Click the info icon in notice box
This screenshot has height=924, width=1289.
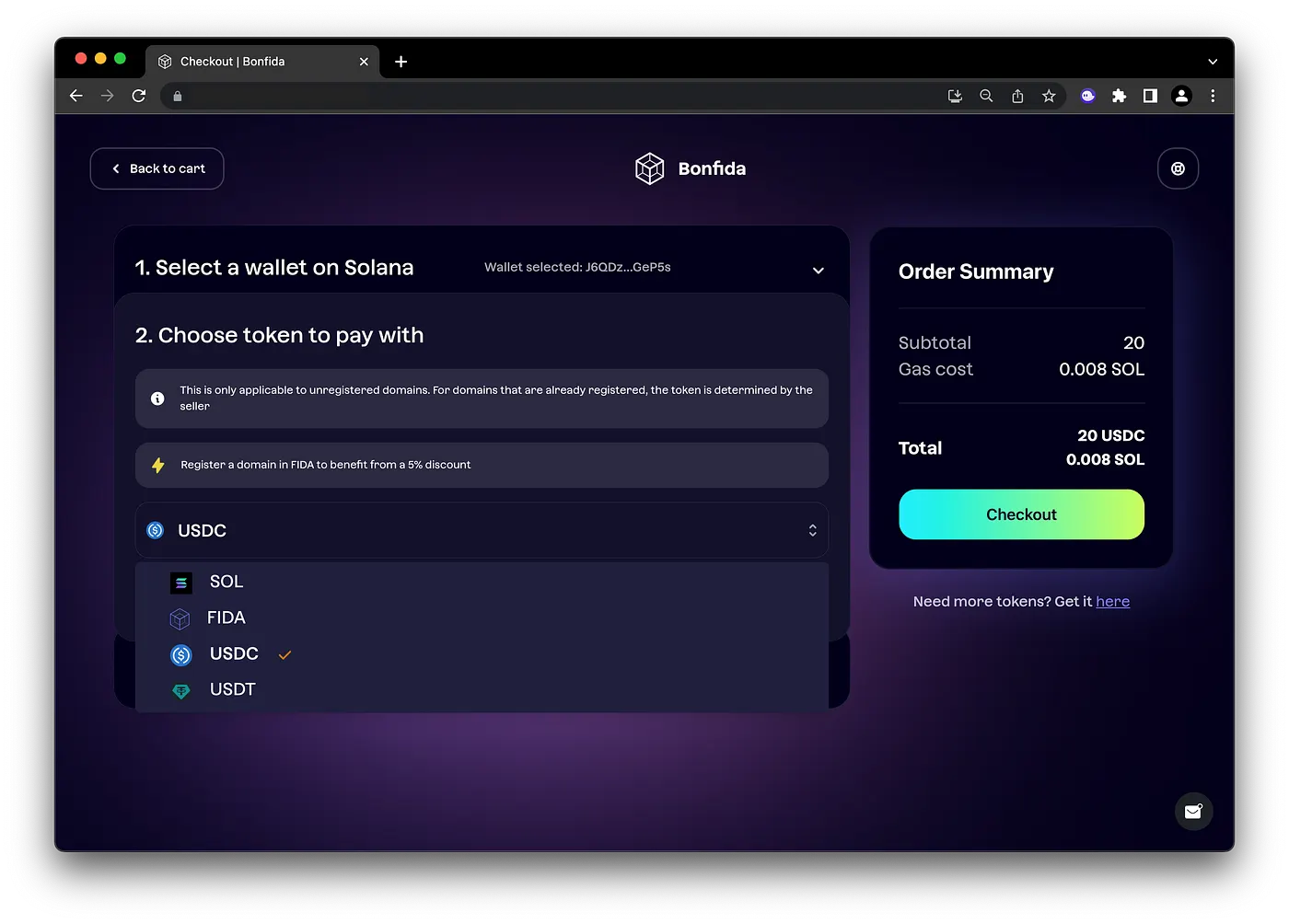tap(157, 398)
